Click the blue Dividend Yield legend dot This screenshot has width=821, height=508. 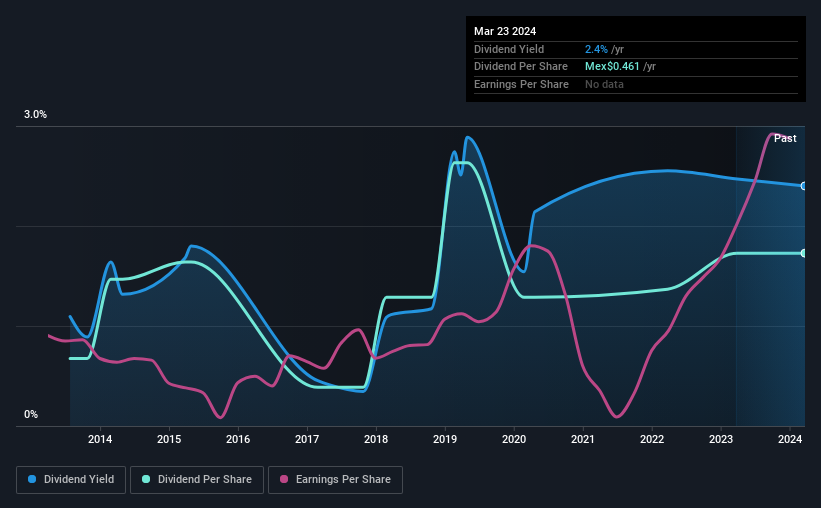click(x=32, y=479)
